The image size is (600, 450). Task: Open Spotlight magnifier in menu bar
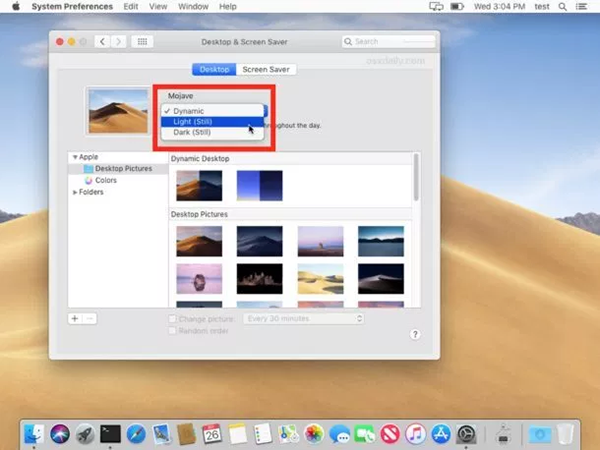coord(562,7)
